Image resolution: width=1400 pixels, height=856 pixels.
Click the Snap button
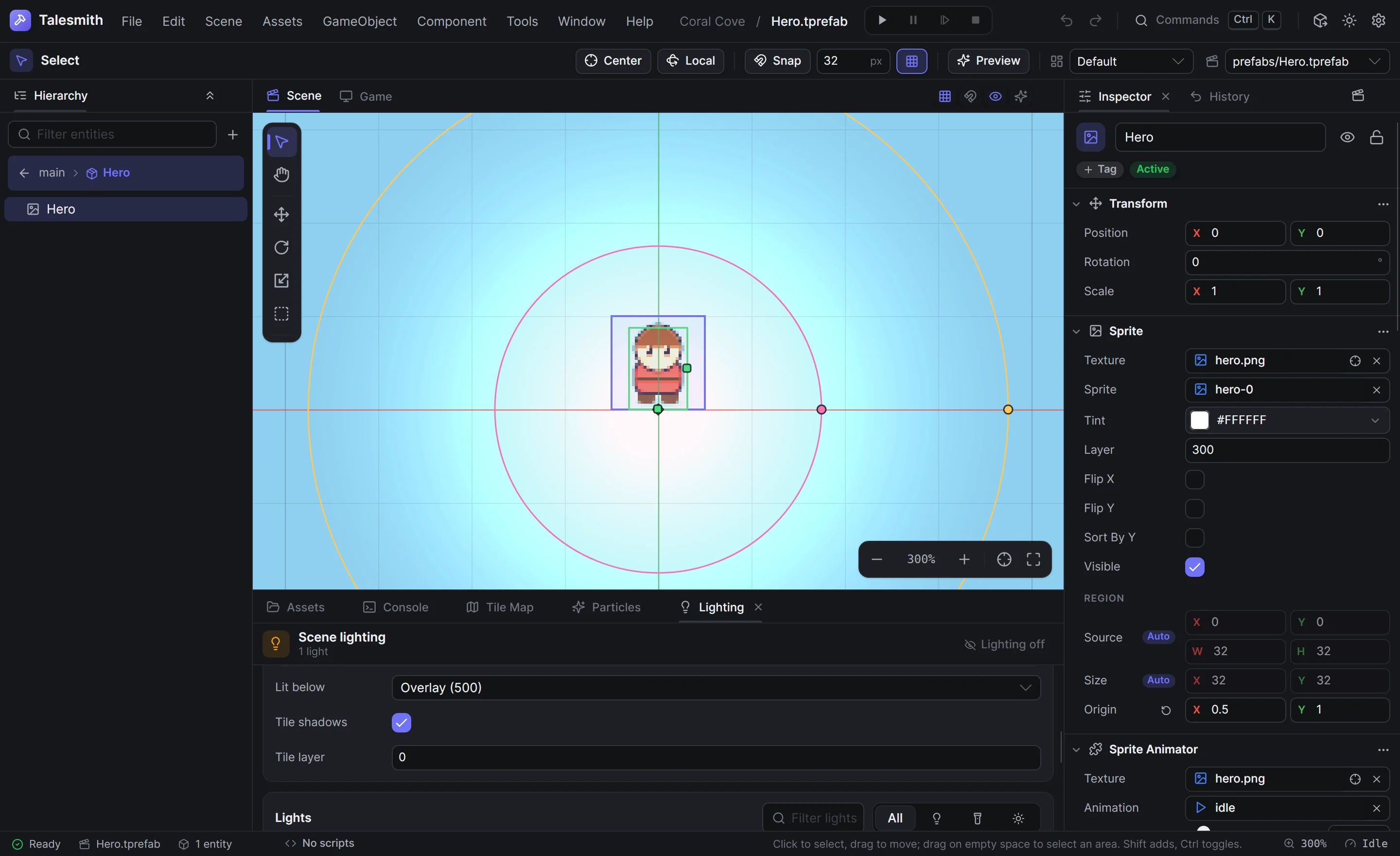coord(777,61)
